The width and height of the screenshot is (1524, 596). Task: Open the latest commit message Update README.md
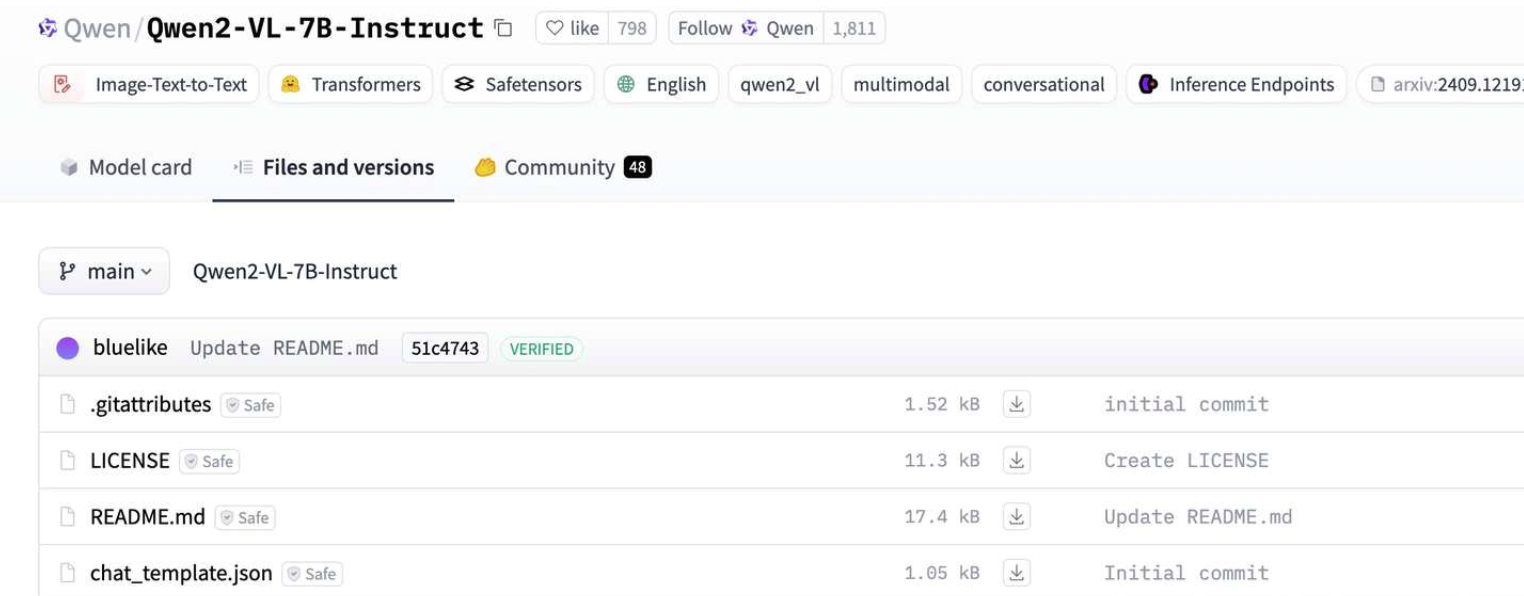pos(284,348)
